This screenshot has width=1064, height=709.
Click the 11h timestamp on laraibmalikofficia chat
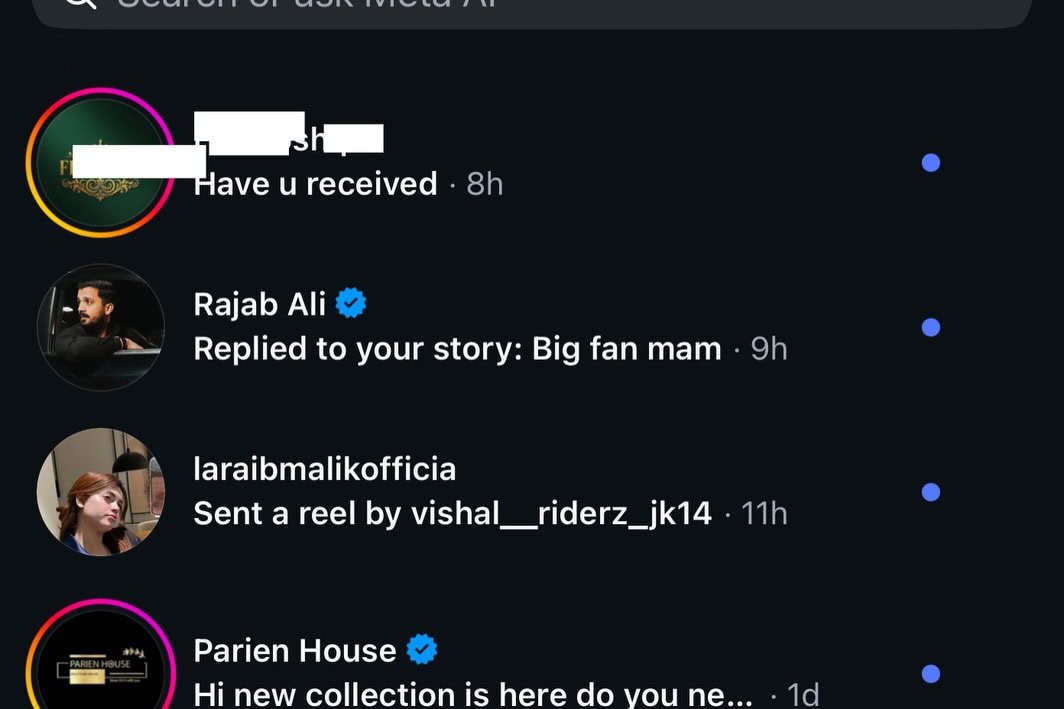pos(765,514)
